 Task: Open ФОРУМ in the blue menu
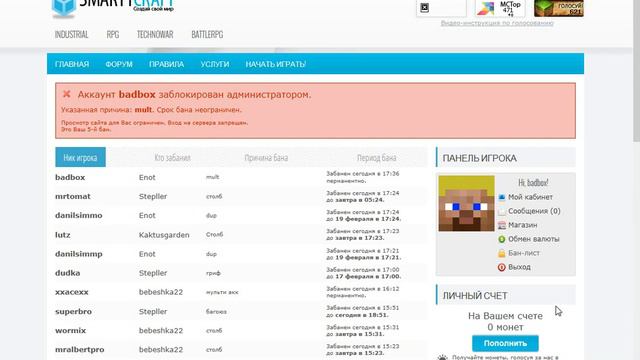click(119, 64)
